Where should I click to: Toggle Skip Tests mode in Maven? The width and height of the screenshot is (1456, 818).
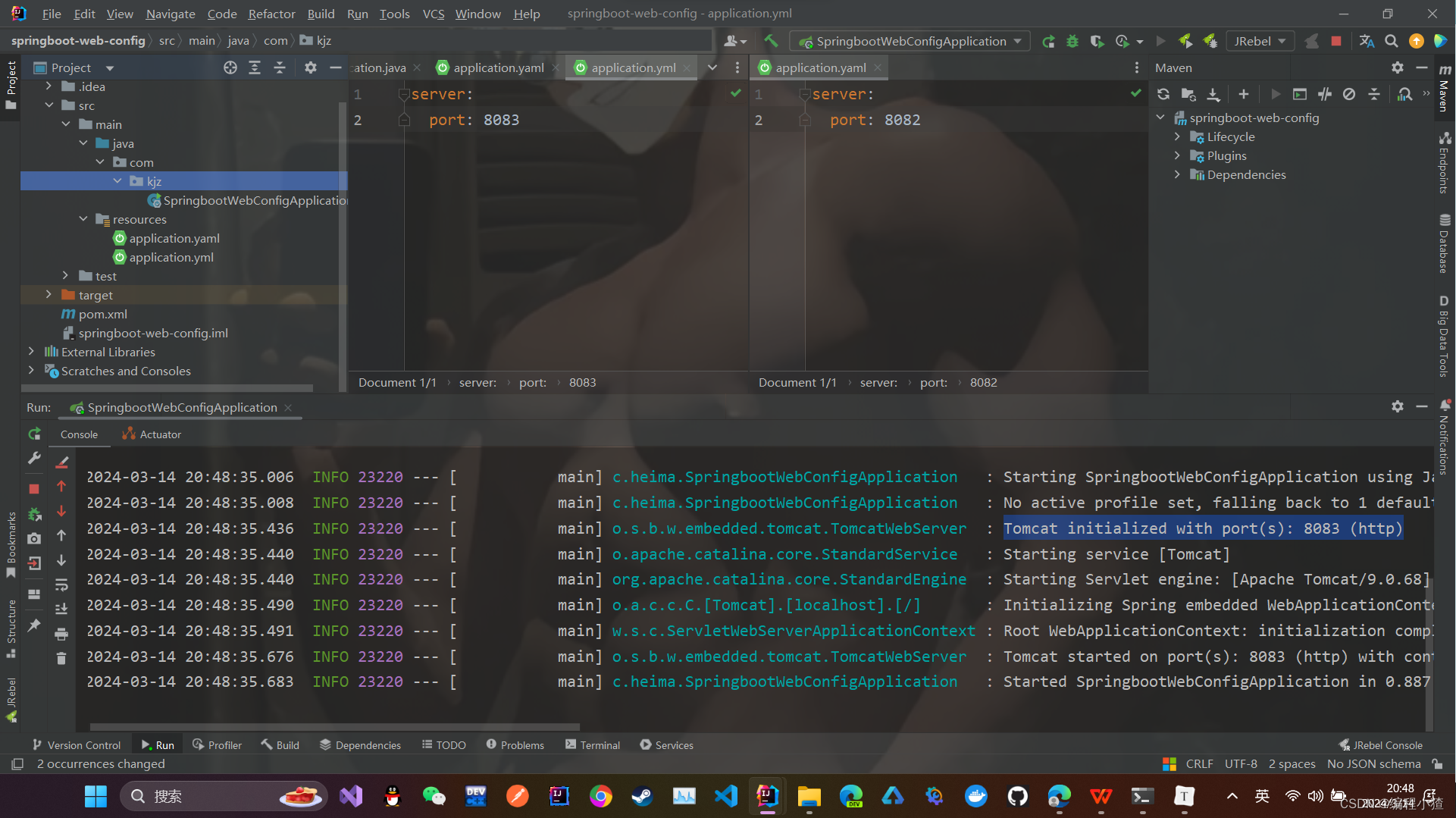point(1349,94)
